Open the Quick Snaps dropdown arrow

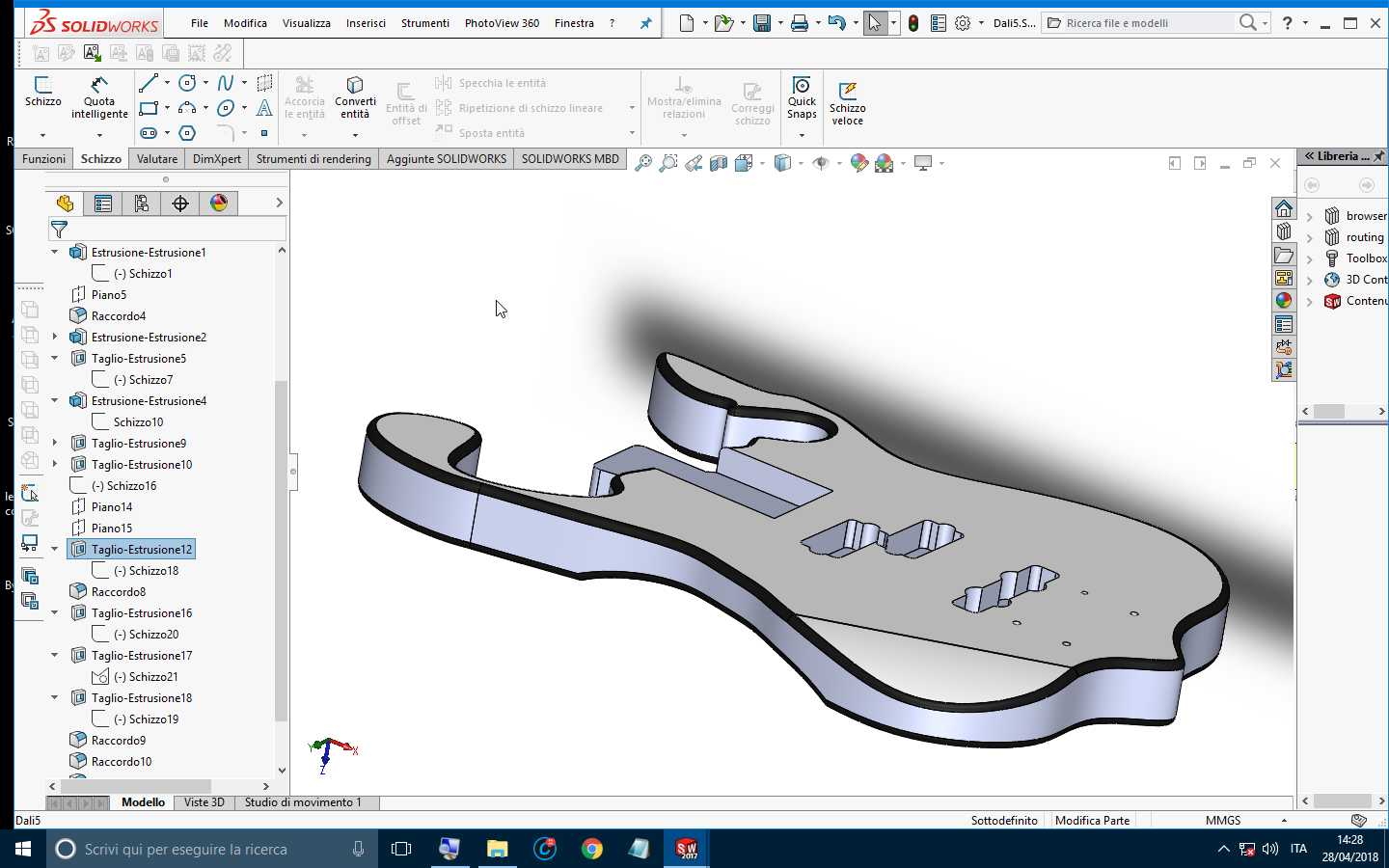click(802, 135)
